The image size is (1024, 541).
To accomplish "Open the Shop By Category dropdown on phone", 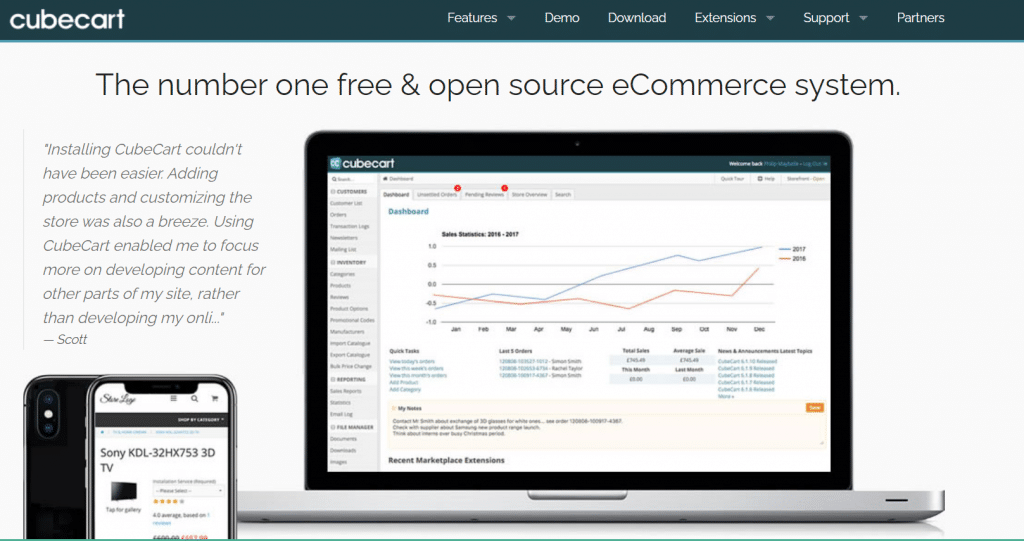I will (200, 419).
